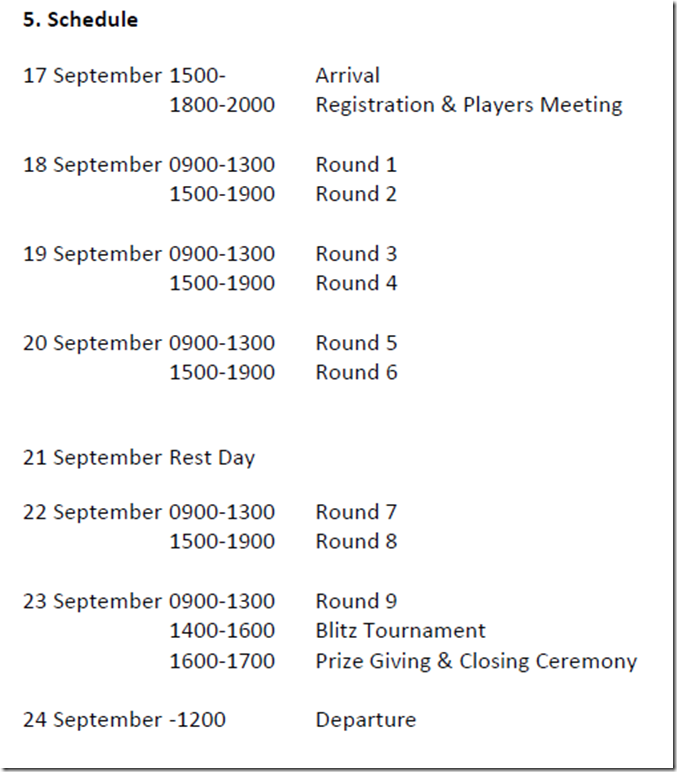Select the "Round 8" entry
The image size is (677, 772).
pos(356,541)
